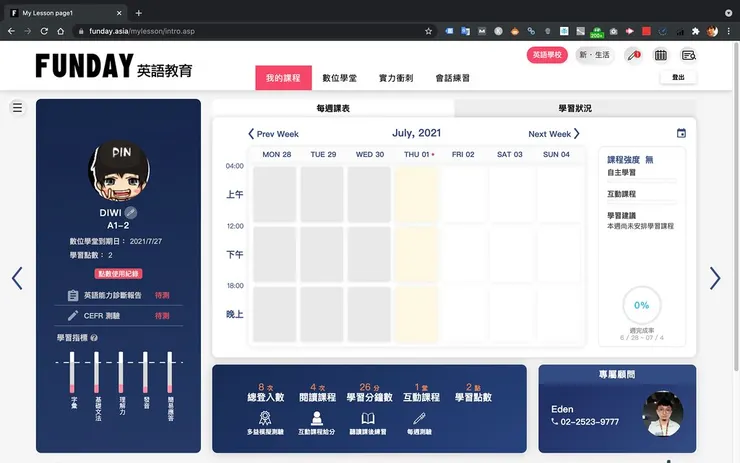Click the 英語學校 pill button
The image size is (740, 463).
(x=547, y=55)
